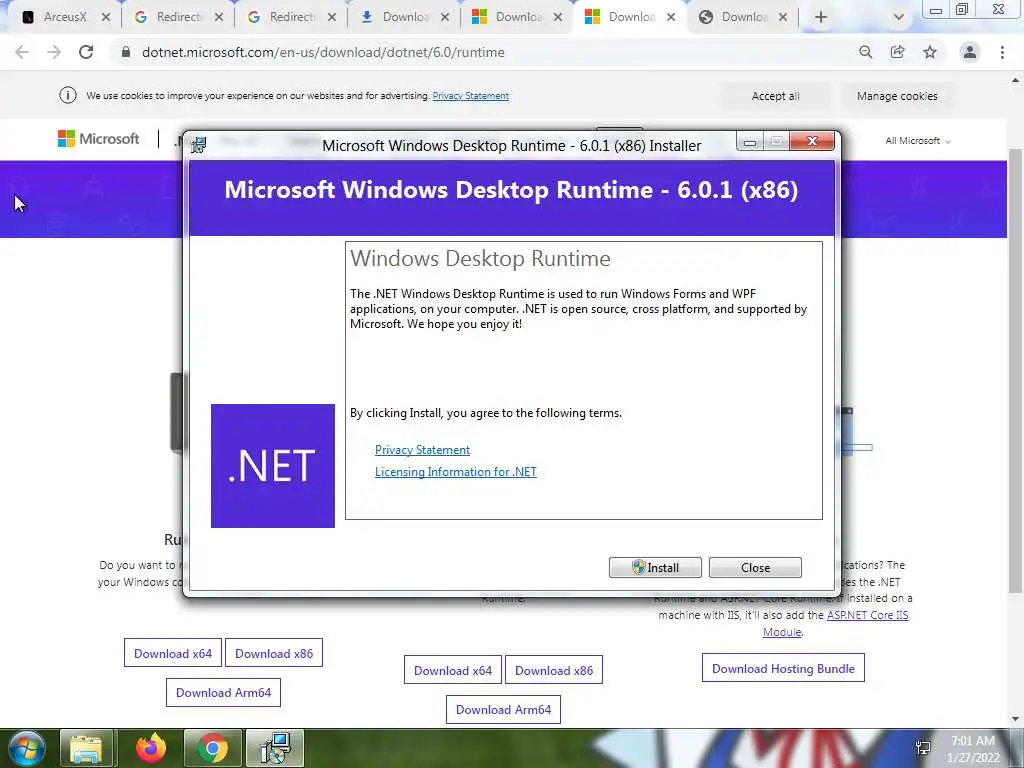The image size is (1024, 768).
Task: Close the first Redirect tab
Action: coord(219,18)
